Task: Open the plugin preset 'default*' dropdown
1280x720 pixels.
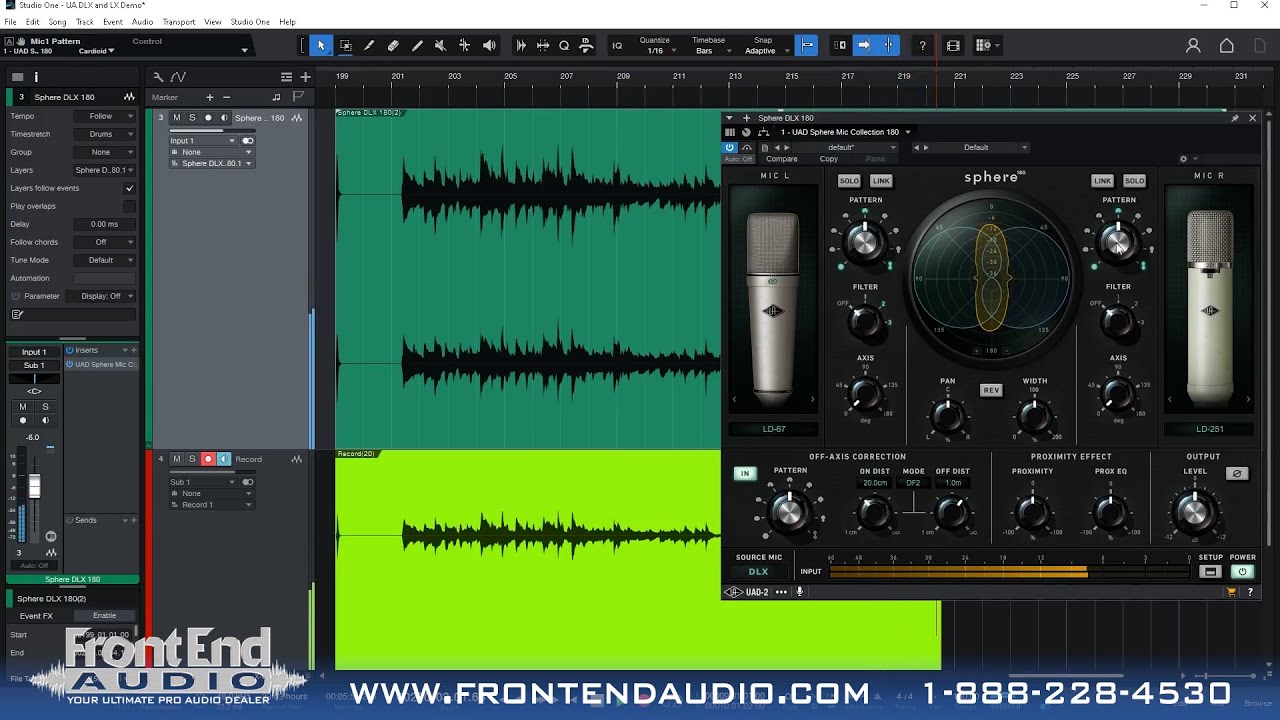Action: click(846, 147)
